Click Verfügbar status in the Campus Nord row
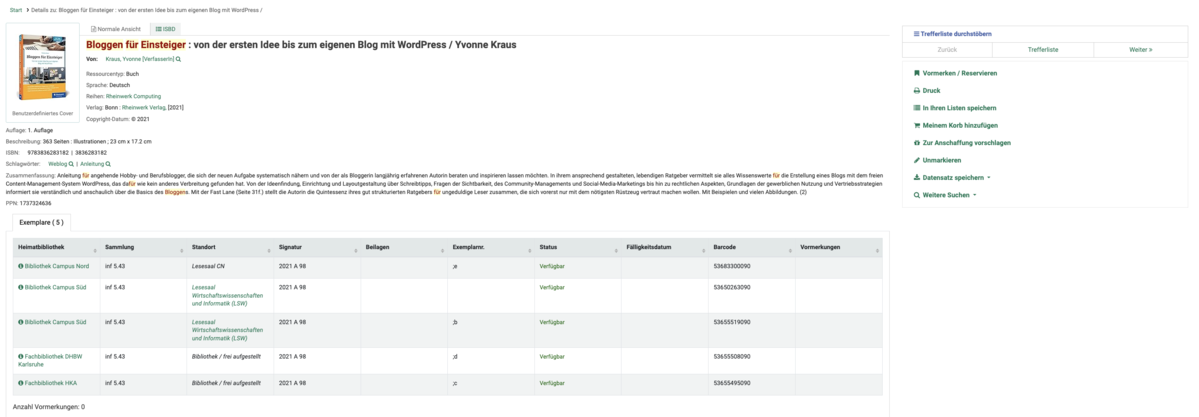Viewport: 1199px width, 417px height. pyautogui.click(x=552, y=266)
